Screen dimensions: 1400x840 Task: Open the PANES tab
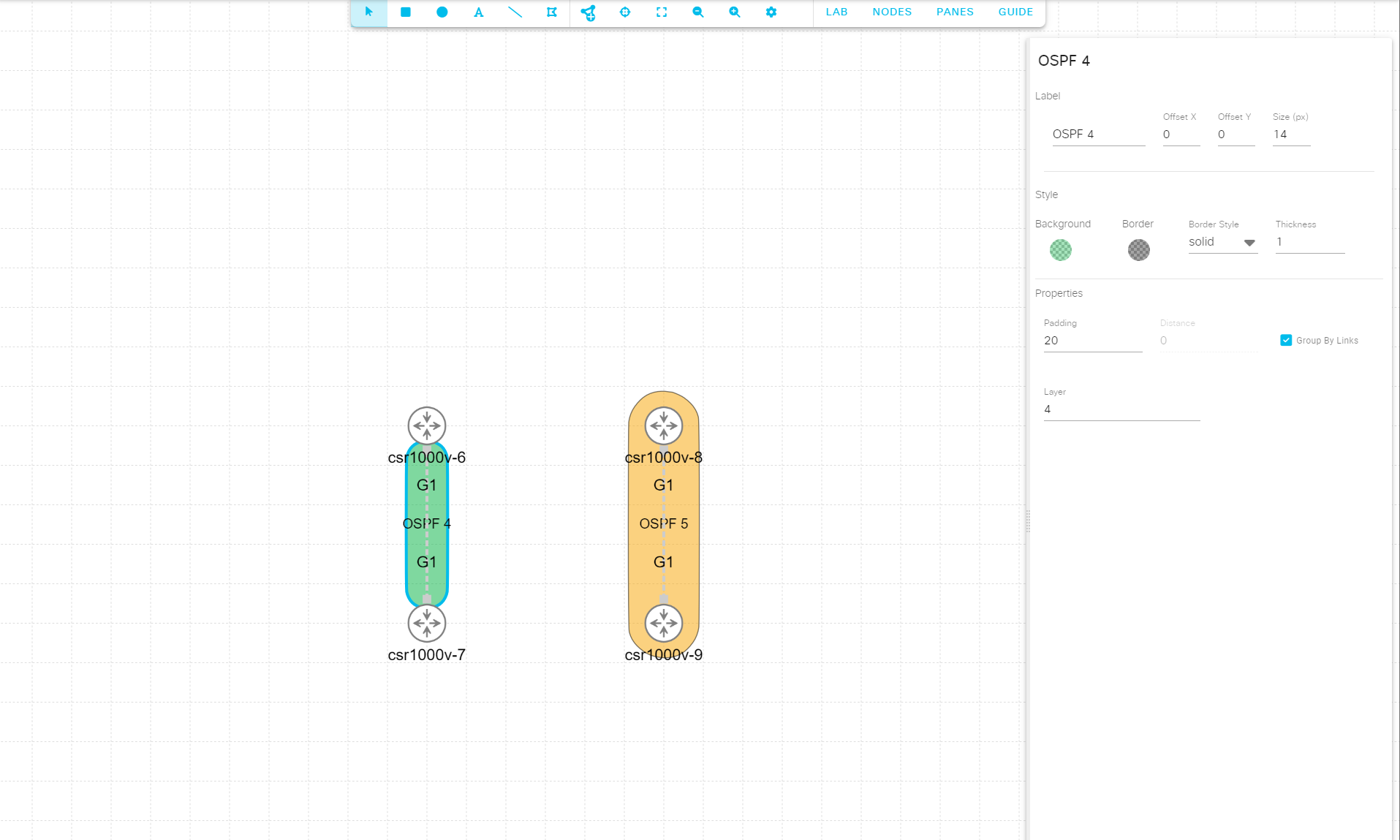coord(954,12)
